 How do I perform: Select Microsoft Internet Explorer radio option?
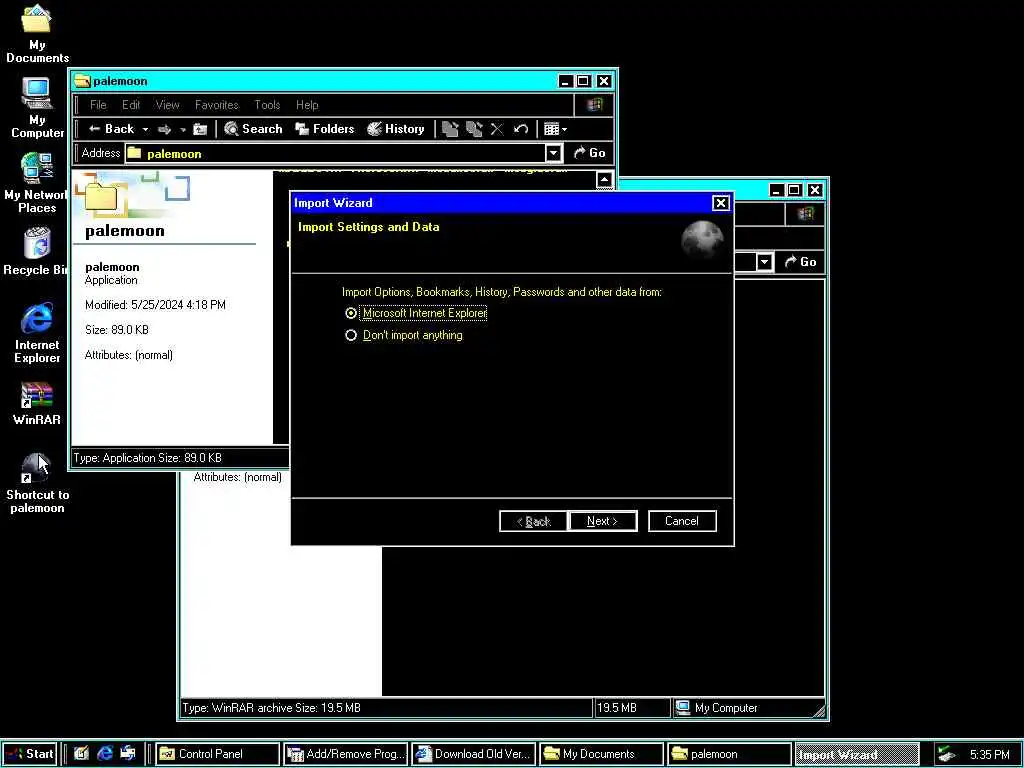click(415, 313)
